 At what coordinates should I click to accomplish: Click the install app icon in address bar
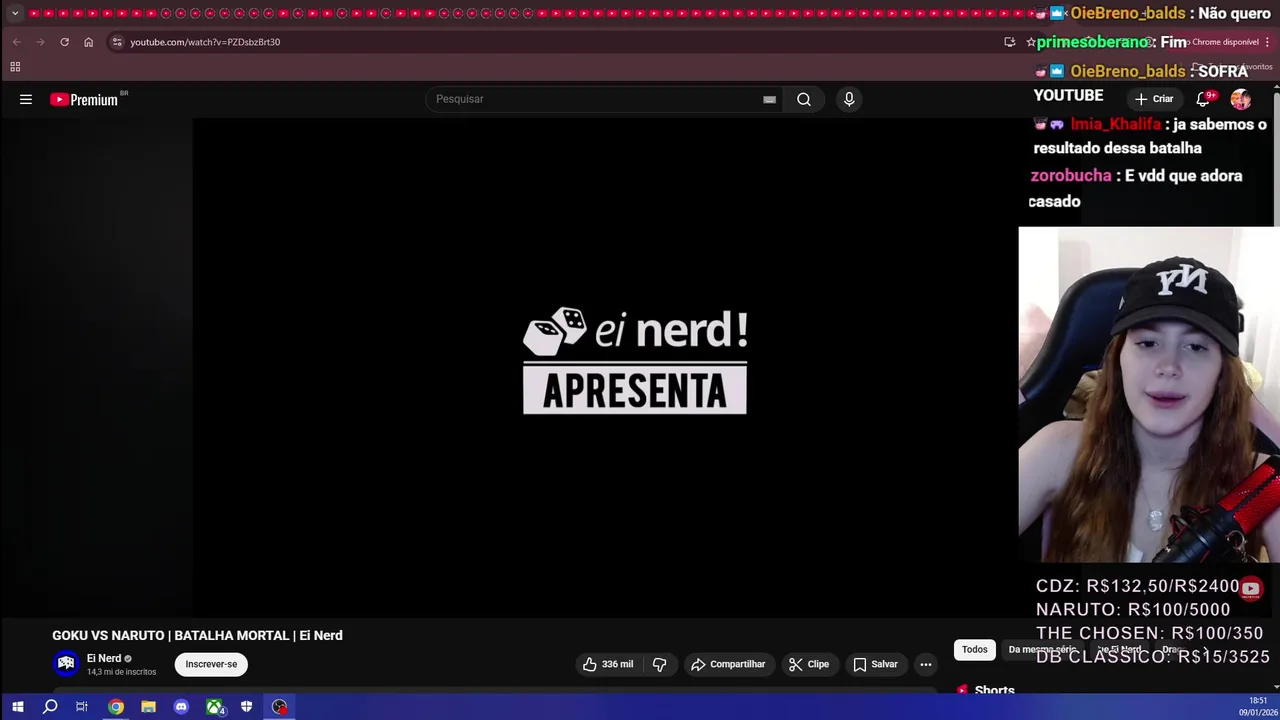pos(1009,42)
